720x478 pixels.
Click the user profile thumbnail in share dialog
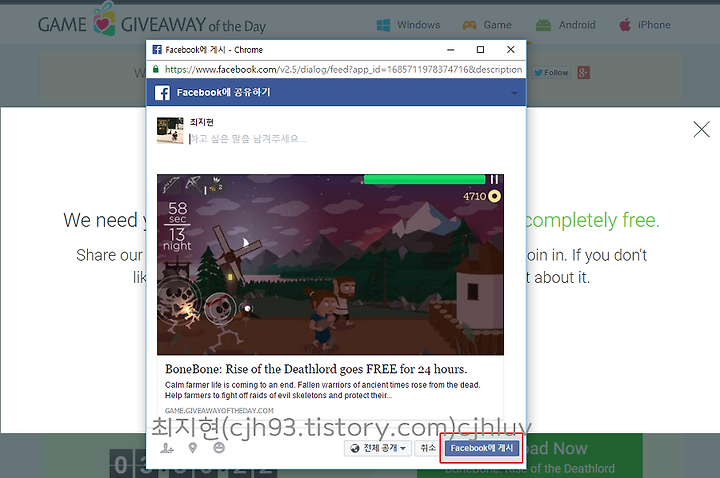(170, 130)
